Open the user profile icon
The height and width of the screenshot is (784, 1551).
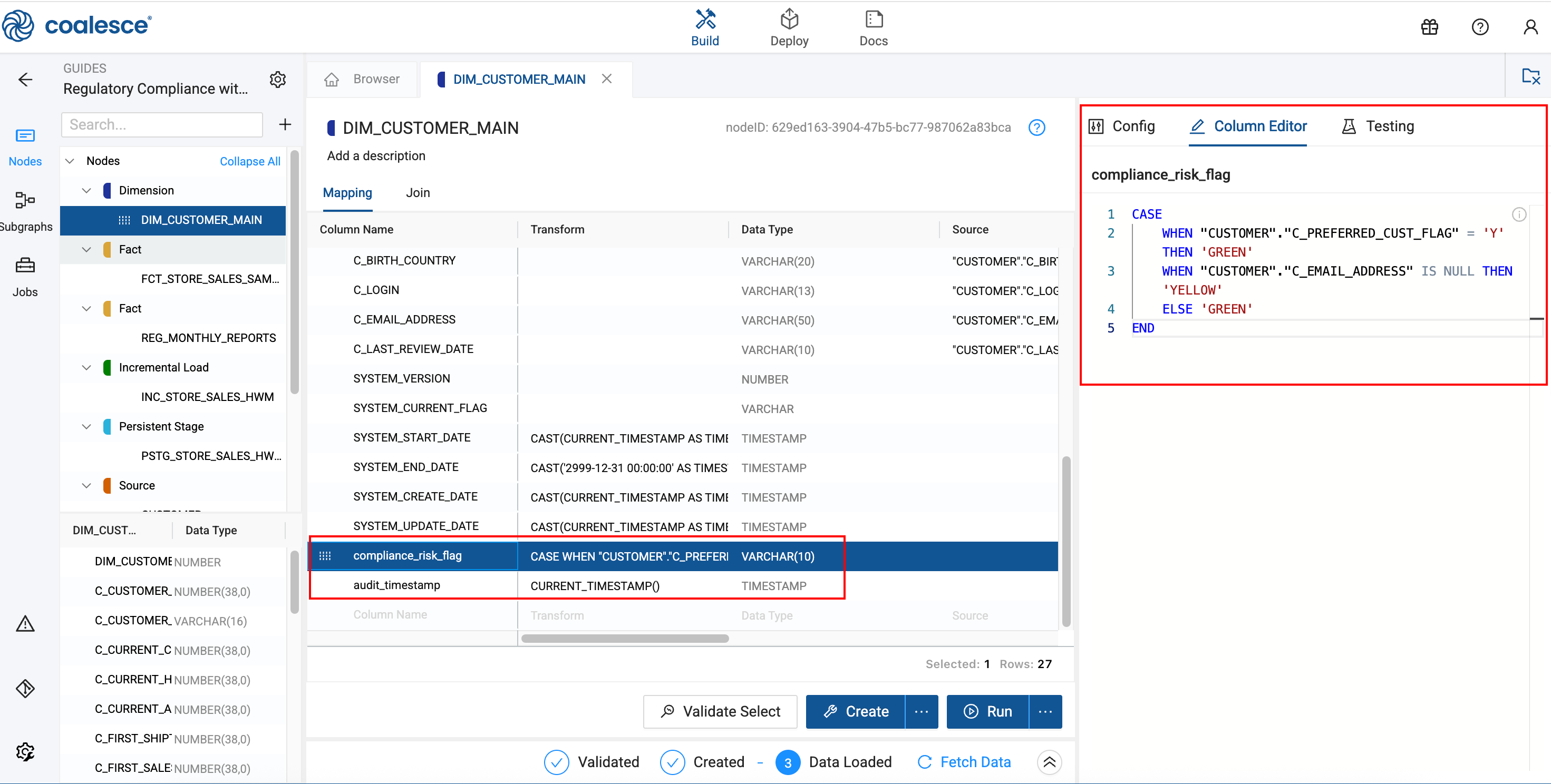click(1530, 27)
